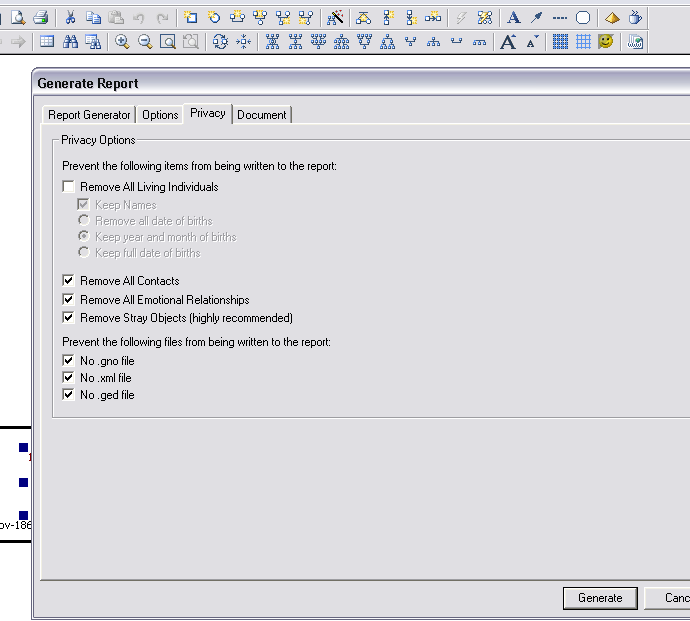Select the text tool letter A icon
The width and height of the screenshot is (690, 621).
click(513, 18)
